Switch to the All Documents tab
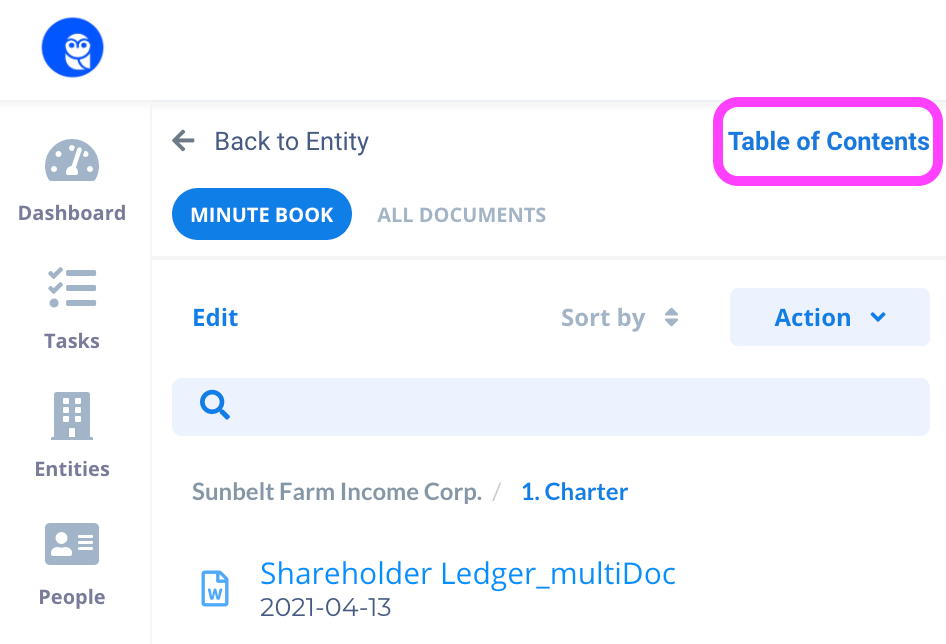Image resolution: width=946 pixels, height=644 pixels. [462, 215]
